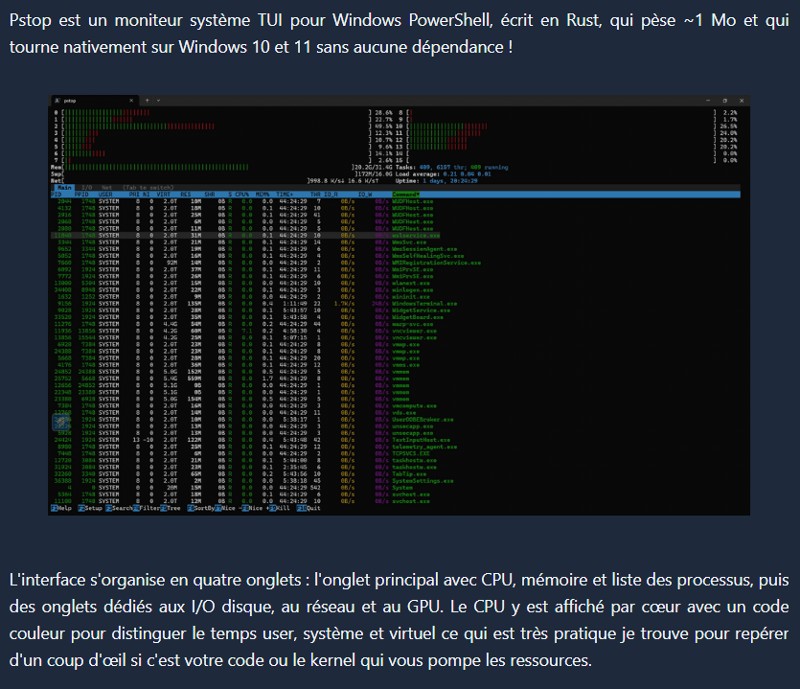Sort by the IO_R column header

click(331, 194)
